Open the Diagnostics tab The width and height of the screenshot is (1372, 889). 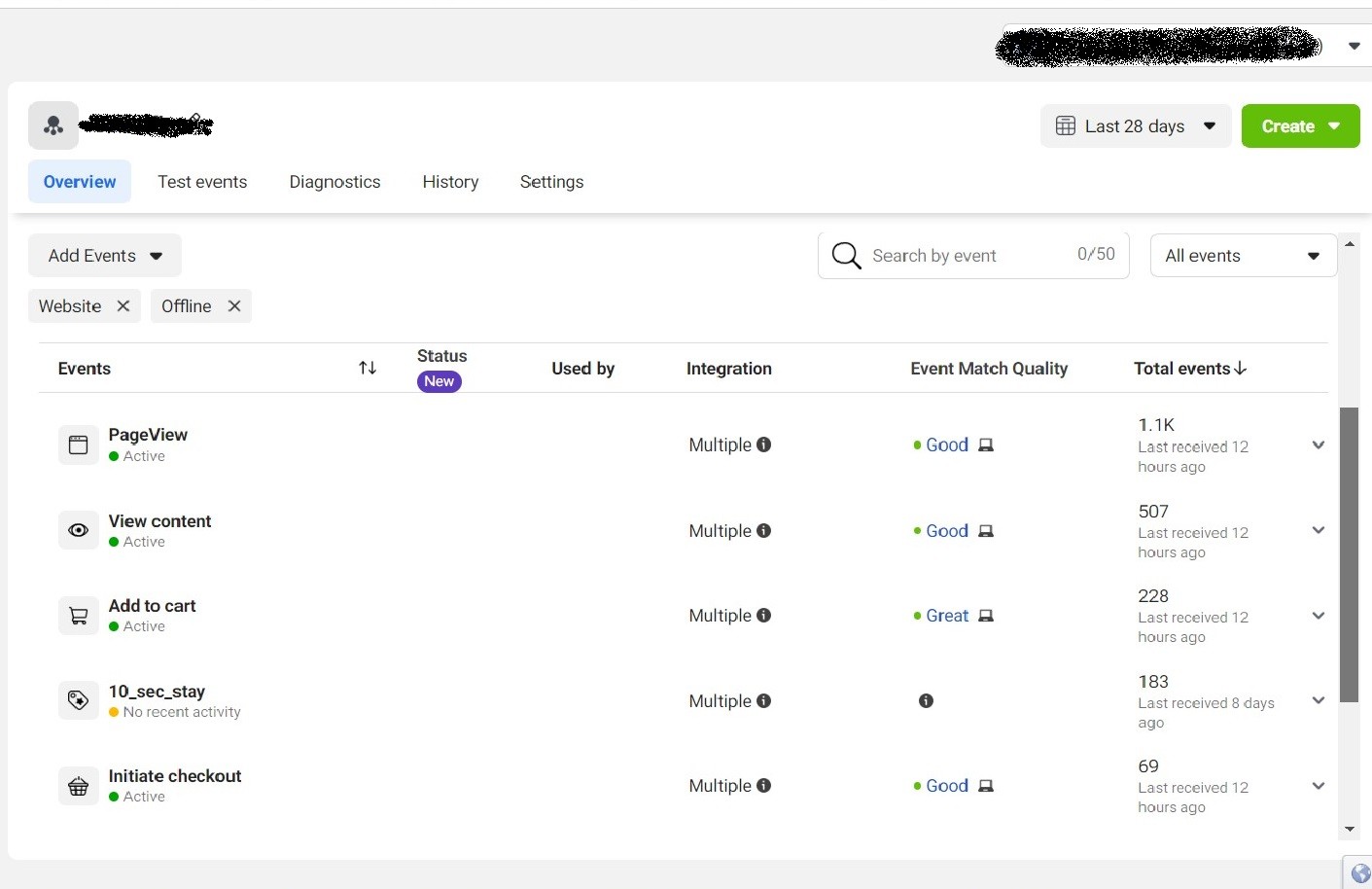(334, 182)
